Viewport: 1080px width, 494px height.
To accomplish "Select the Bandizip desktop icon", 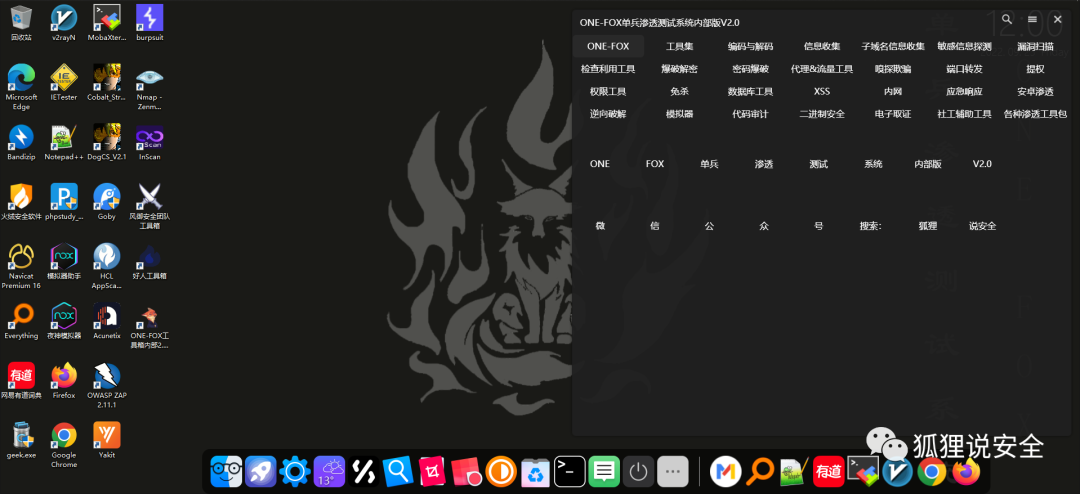I will point(21,143).
